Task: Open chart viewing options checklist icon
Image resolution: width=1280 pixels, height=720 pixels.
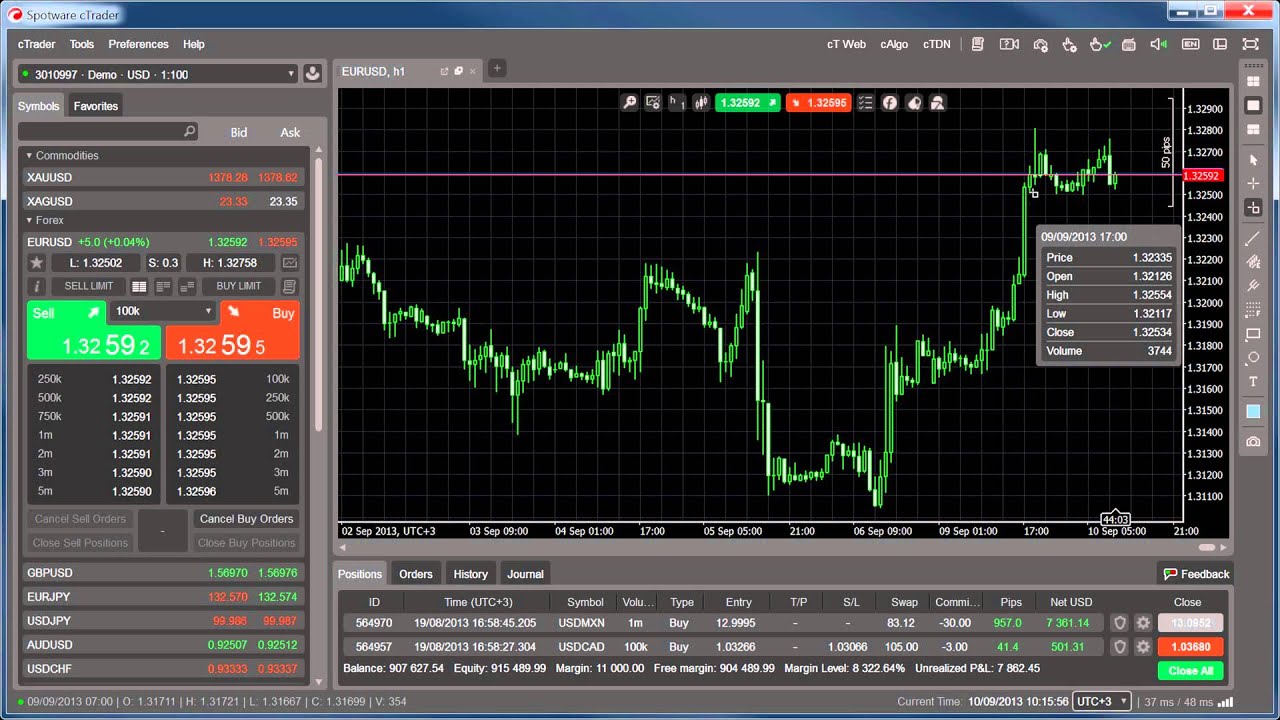Action: pyautogui.click(x=865, y=102)
